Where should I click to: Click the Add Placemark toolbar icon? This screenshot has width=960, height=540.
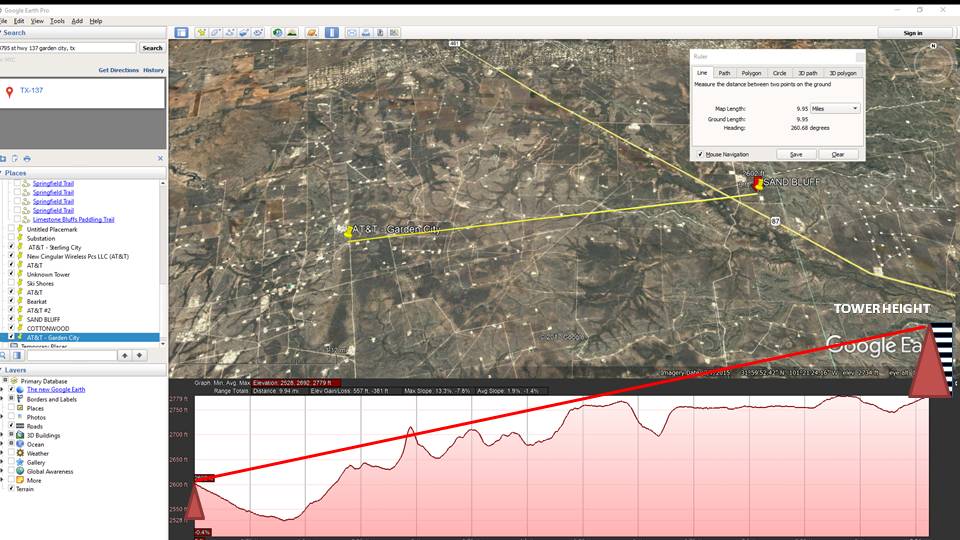click(x=201, y=32)
